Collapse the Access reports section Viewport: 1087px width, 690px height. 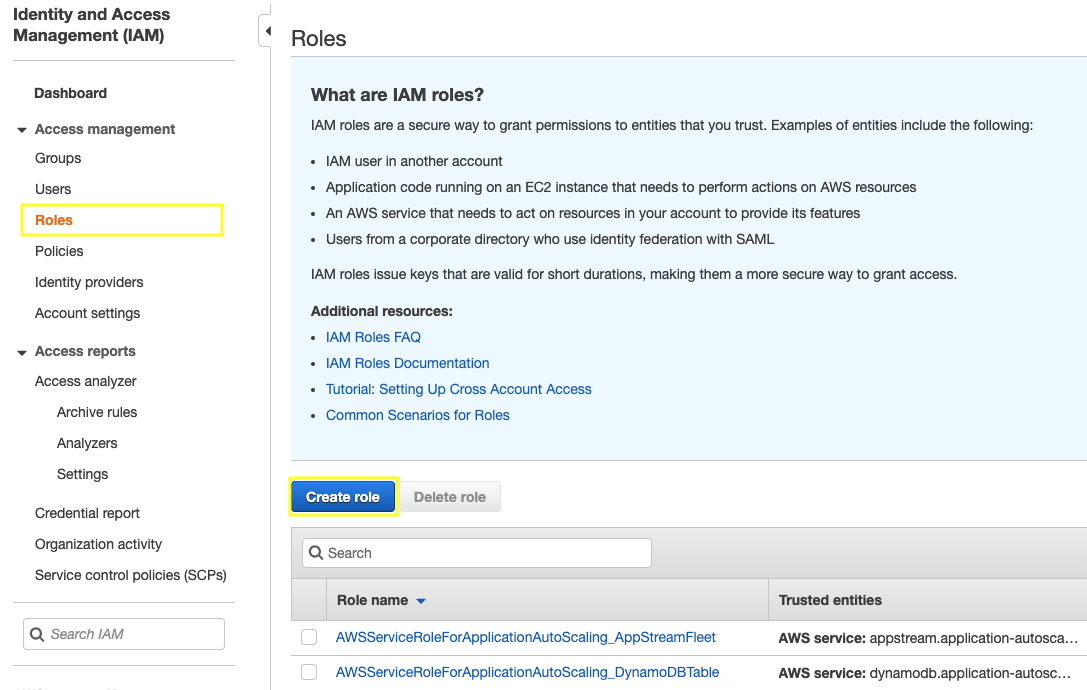point(22,352)
